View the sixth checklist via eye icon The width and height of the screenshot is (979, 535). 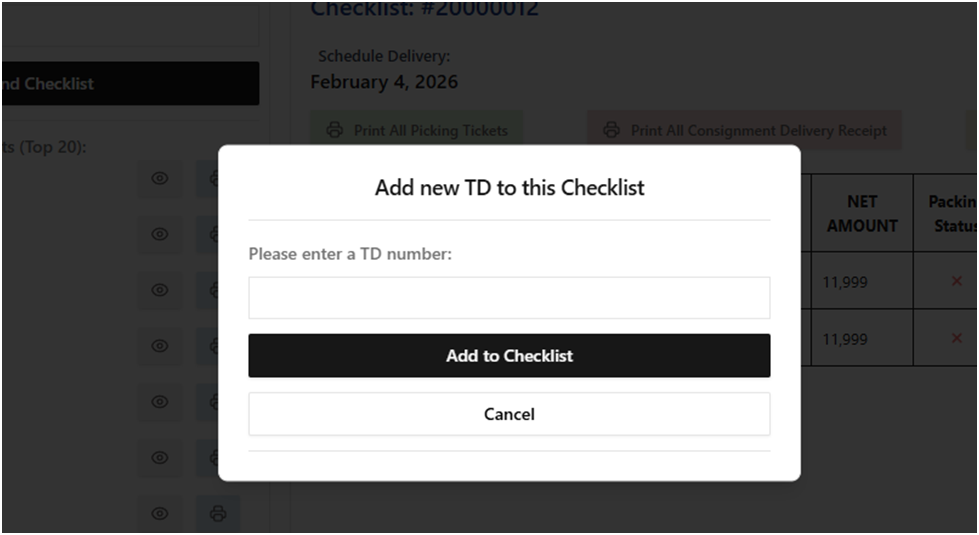pos(160,458)
